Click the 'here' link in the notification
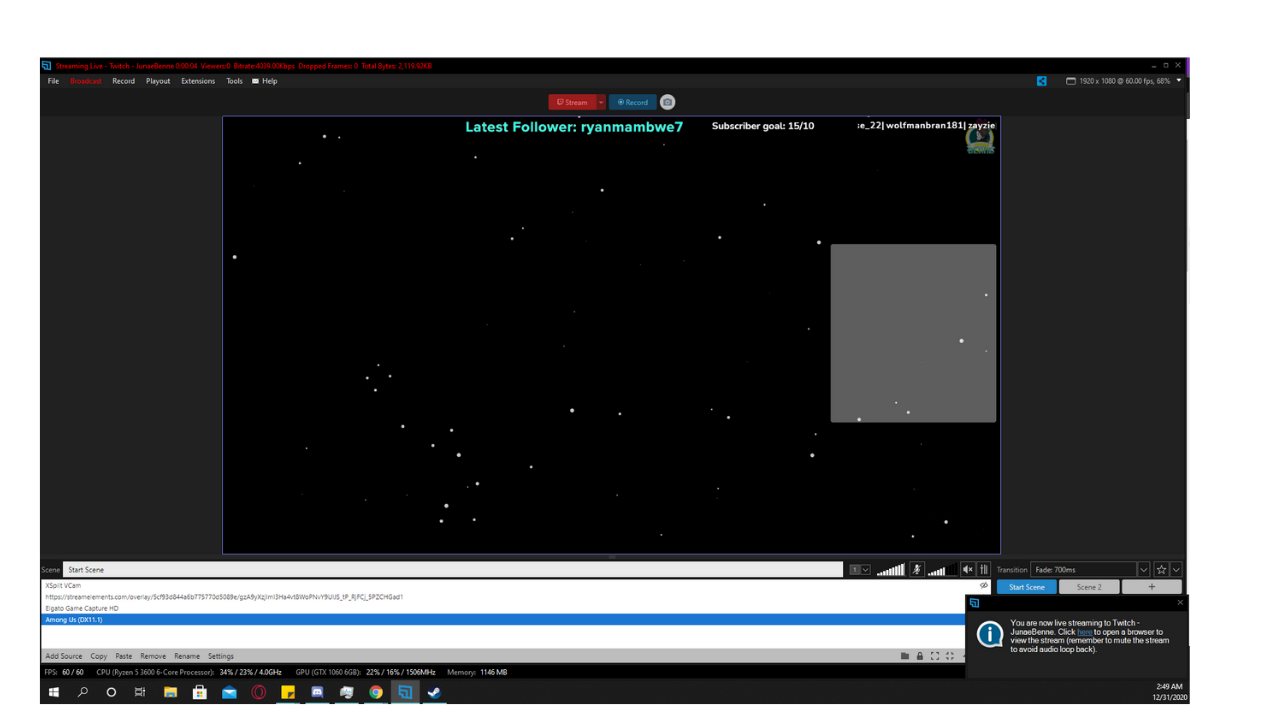This screenshot has width=1280, height=720. (x=1084, y=632)
